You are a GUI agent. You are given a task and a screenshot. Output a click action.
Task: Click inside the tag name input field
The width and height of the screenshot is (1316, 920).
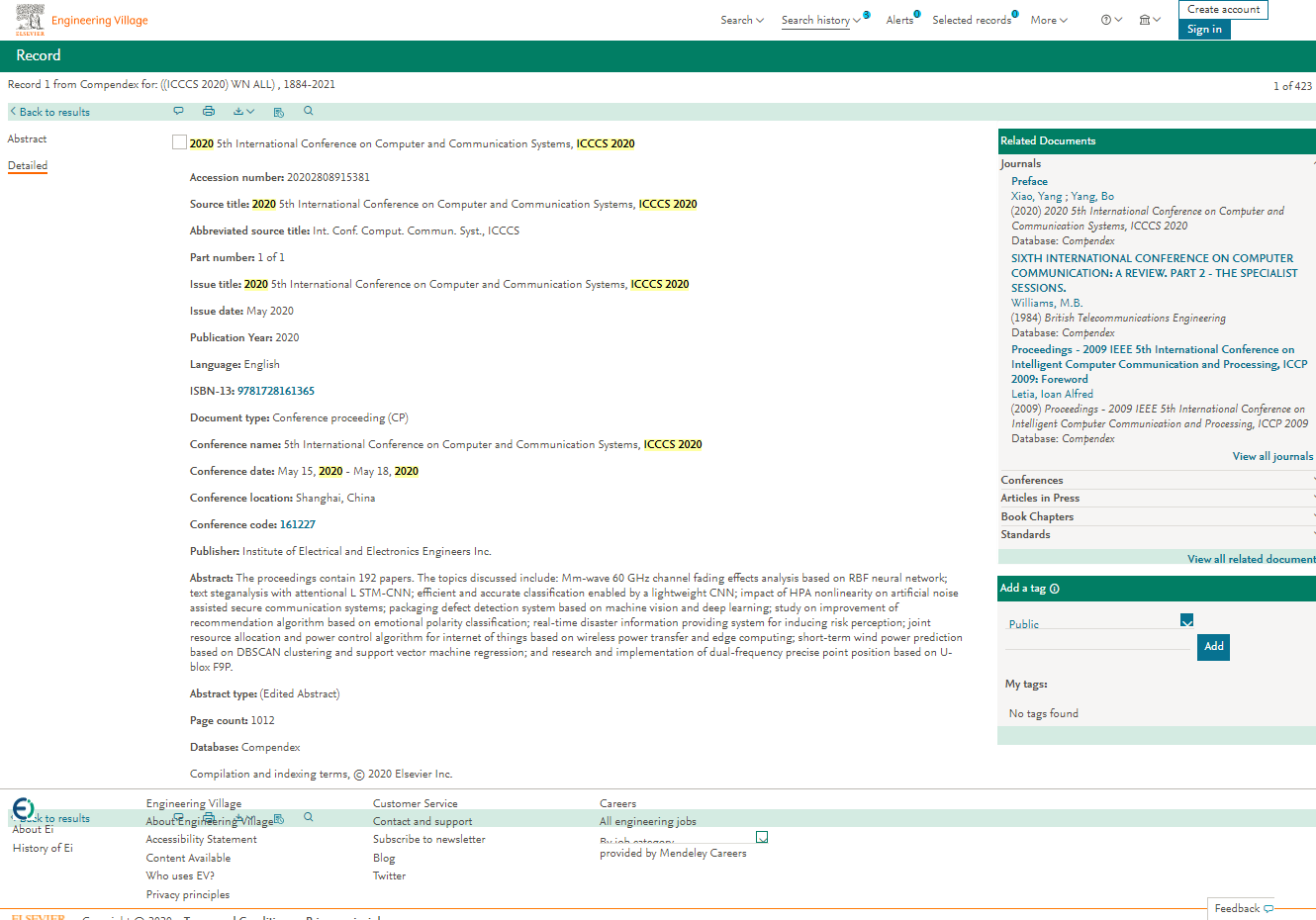pyautogui.click(x=1098, y=640)
